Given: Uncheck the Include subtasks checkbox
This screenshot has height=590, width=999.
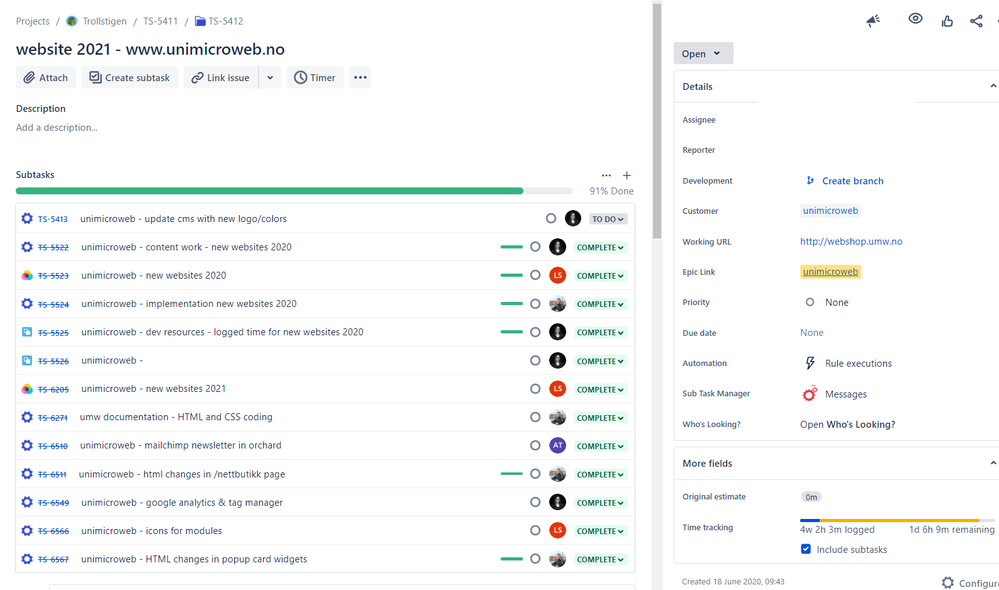Looking at the screenshot, I should (806, 549).
